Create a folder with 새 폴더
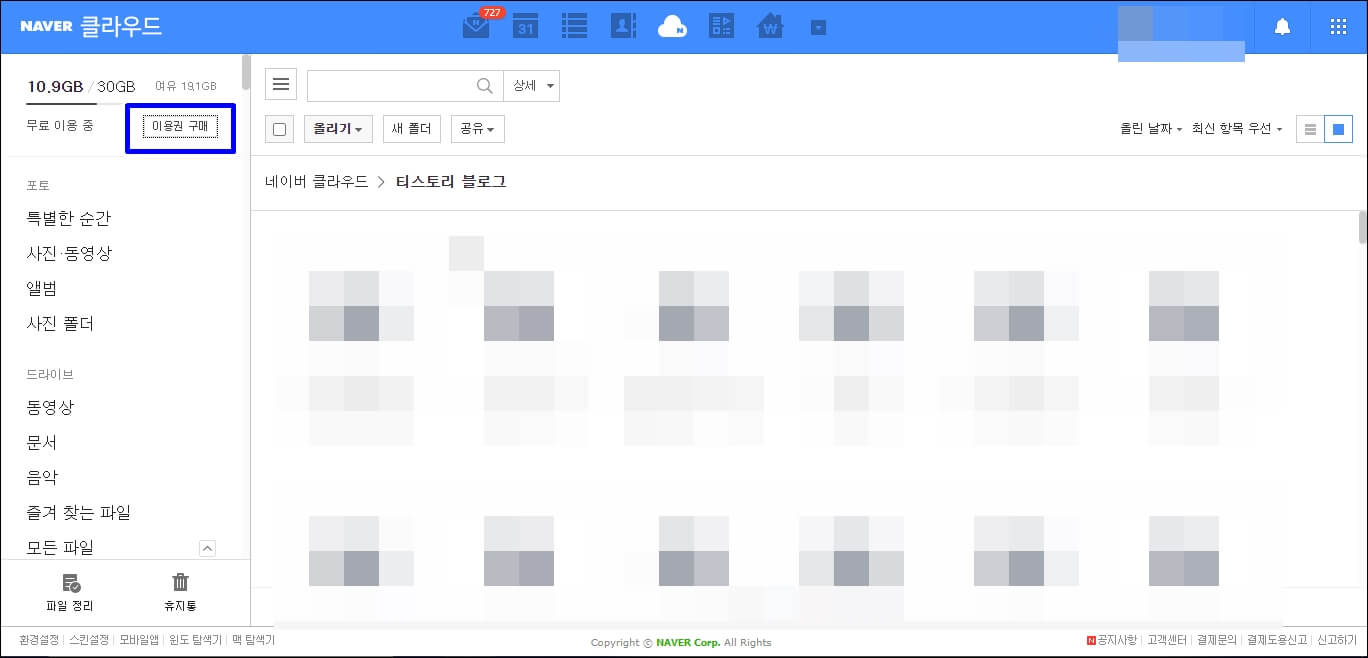Screen dimensions: 1368x658 click(411, 129)
